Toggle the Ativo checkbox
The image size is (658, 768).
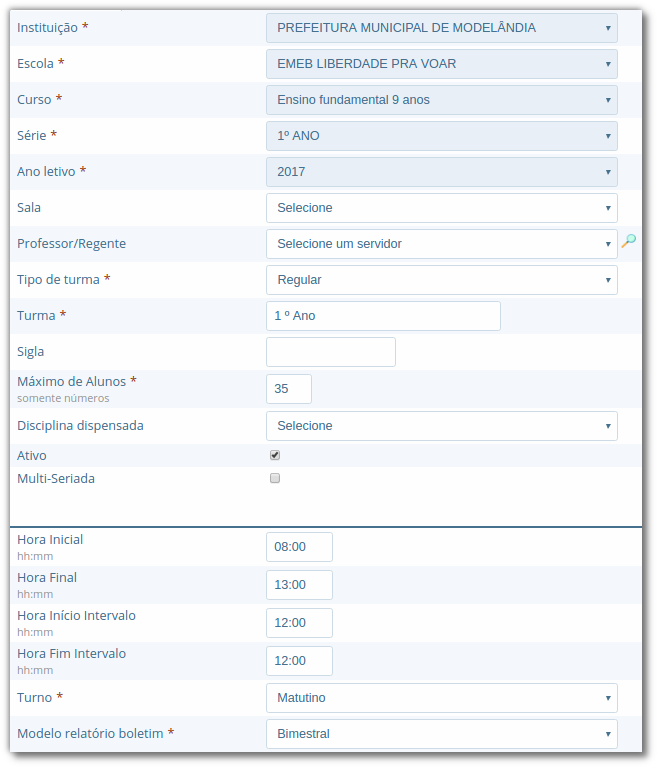tap(275, 455)
